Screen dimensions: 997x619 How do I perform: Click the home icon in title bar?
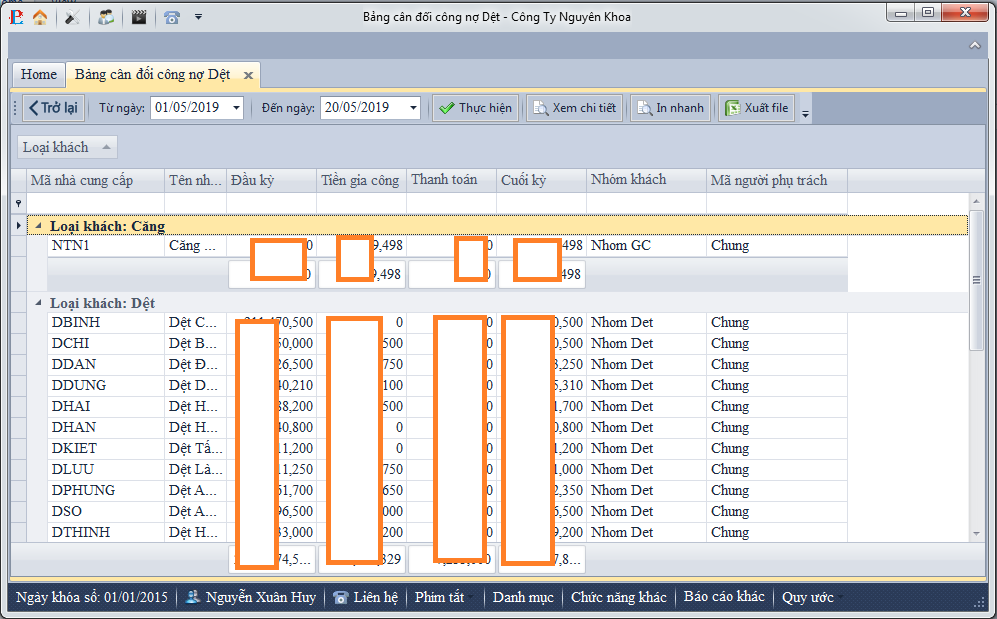(40, 17)
